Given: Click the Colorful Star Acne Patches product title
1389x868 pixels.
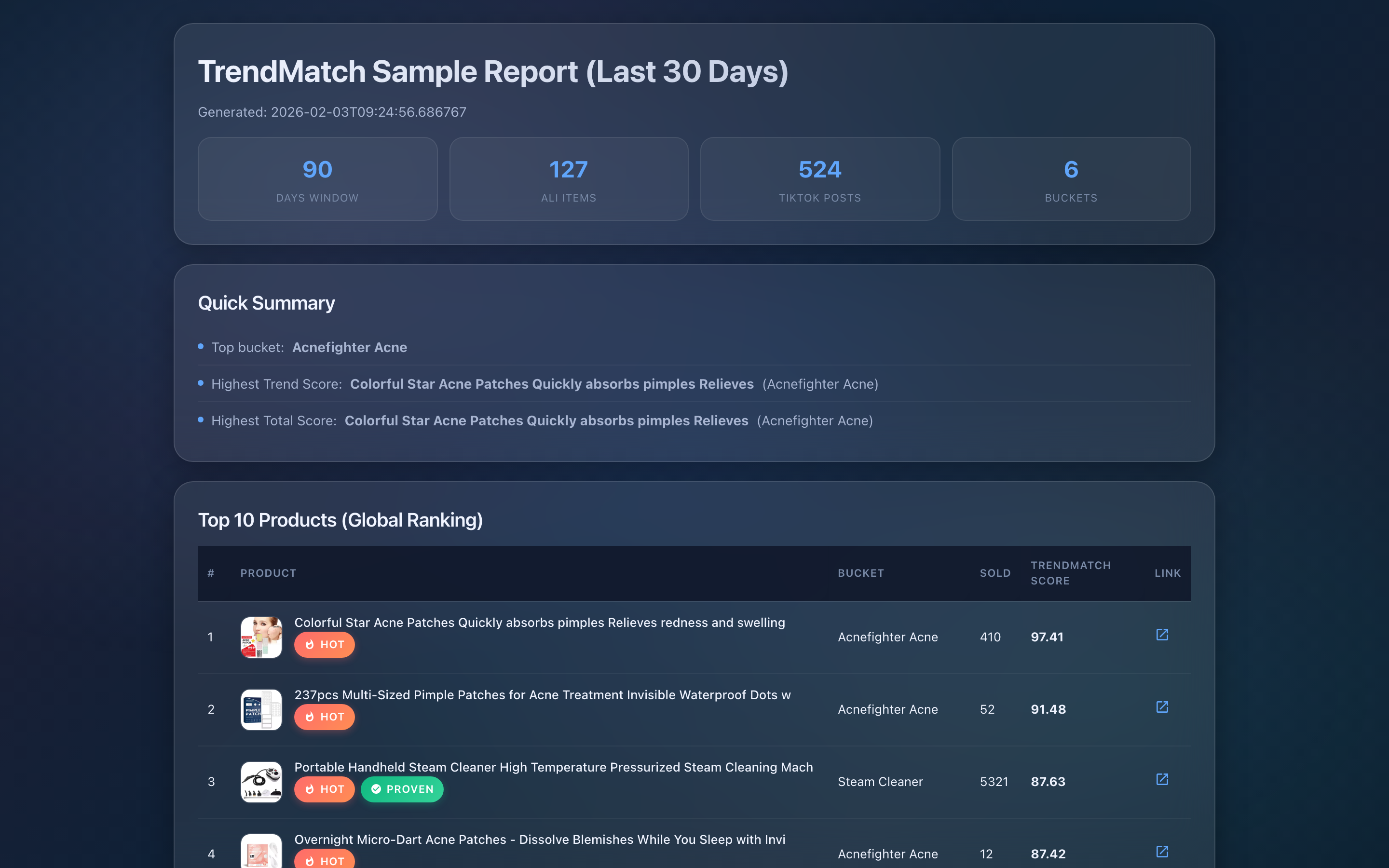Looking at the screenshot, I should [540, 622].
